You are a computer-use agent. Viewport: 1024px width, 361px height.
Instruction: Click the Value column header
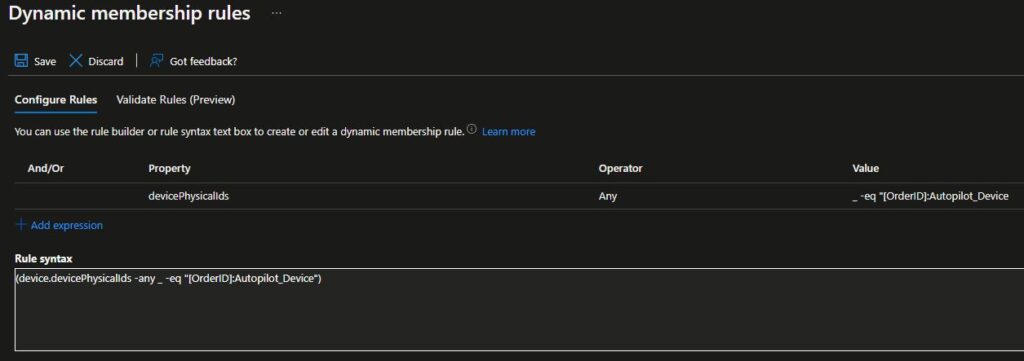(865, 168)
